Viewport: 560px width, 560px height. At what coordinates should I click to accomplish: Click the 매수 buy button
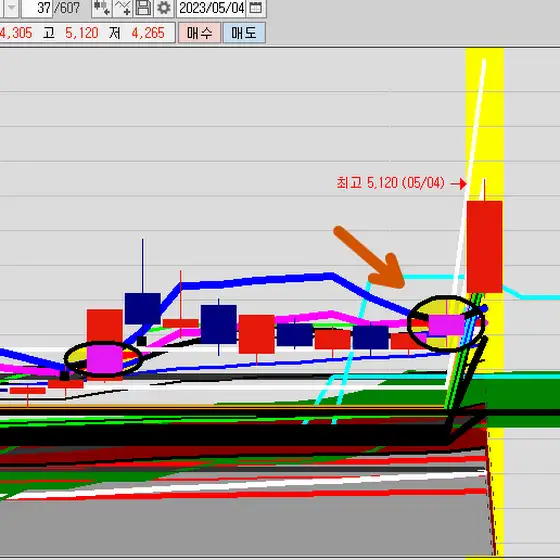[199, 33]
